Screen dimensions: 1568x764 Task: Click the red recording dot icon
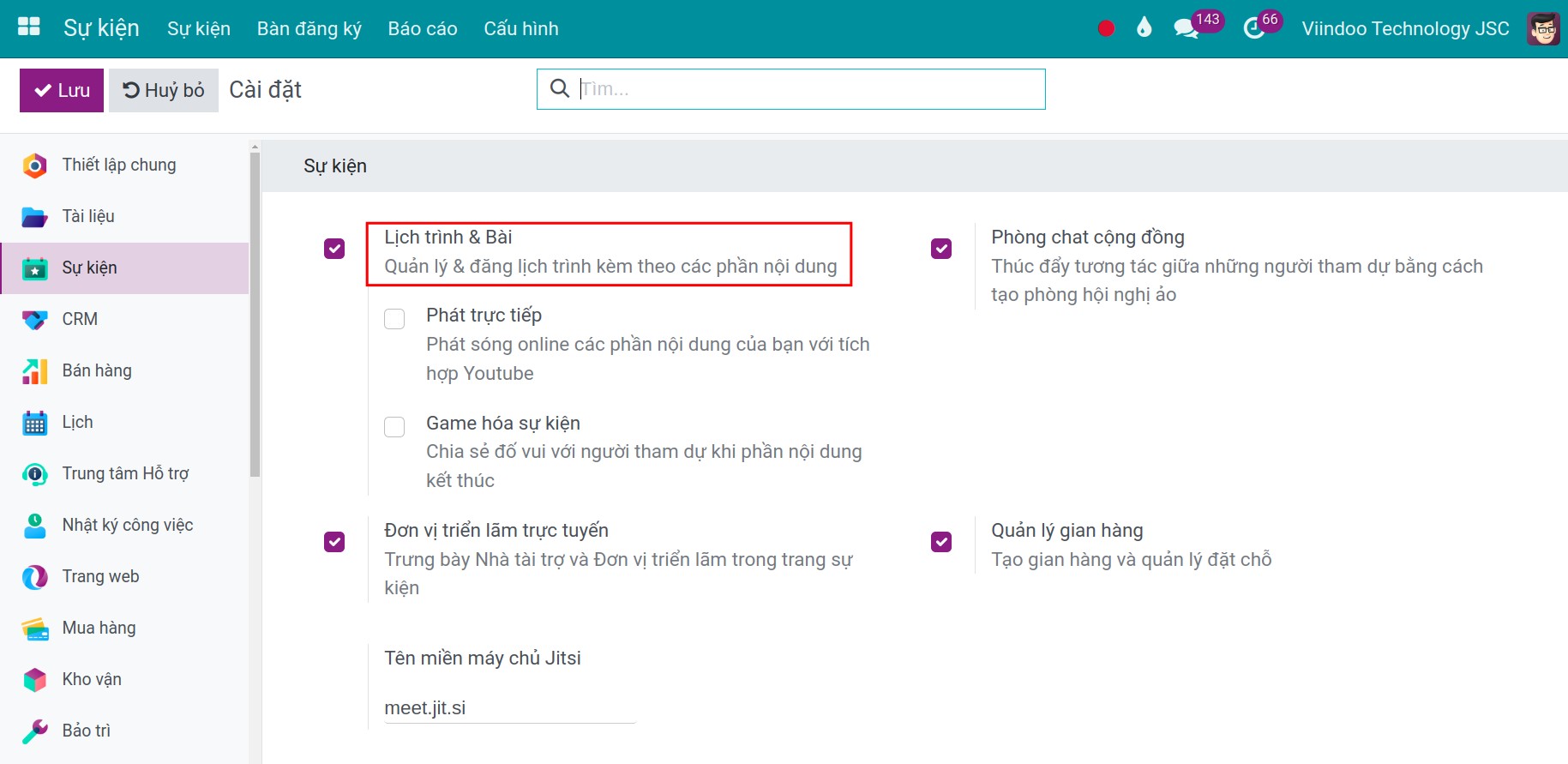1106,28
